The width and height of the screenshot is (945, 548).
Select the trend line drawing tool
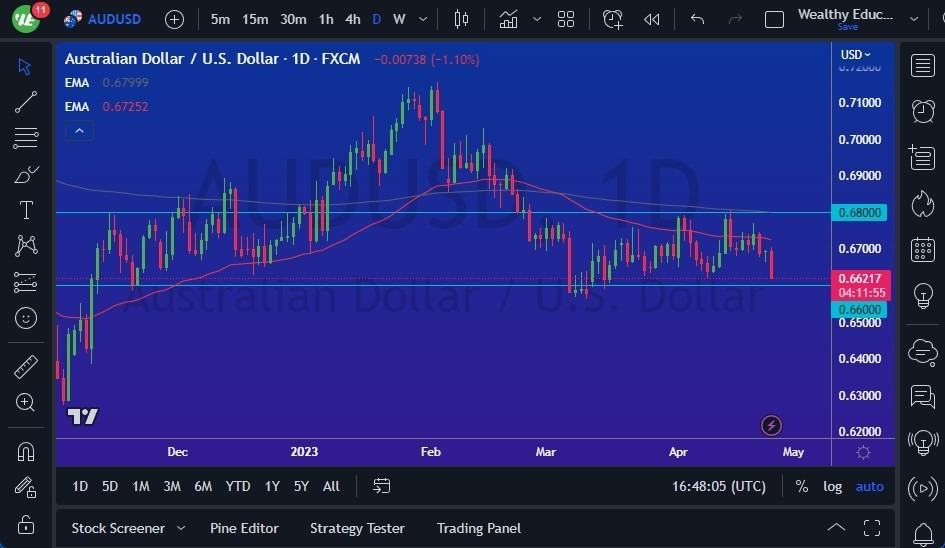25,102
